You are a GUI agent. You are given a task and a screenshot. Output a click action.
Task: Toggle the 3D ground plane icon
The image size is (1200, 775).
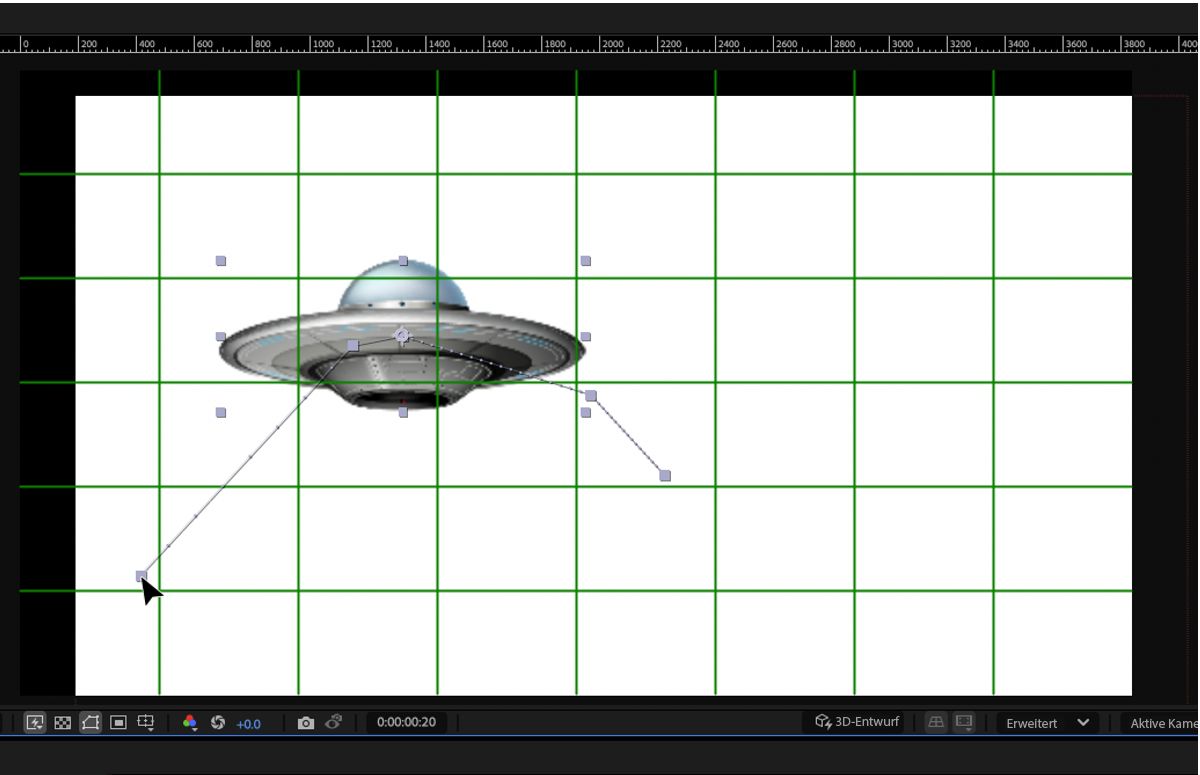(937, 722)
